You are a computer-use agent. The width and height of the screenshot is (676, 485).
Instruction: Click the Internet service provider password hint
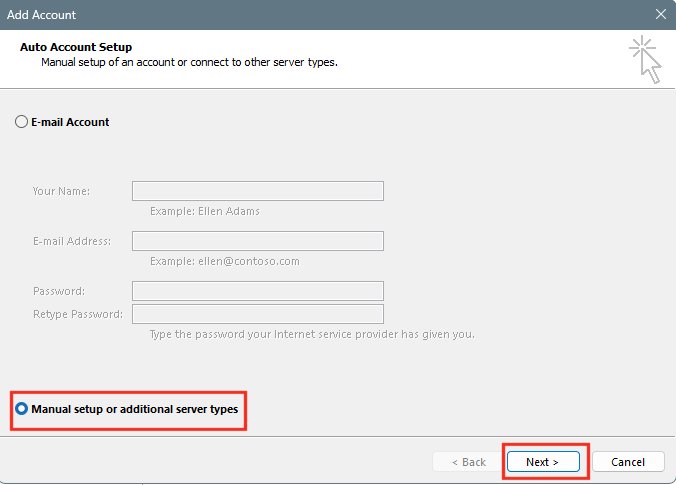pos(312,334)
